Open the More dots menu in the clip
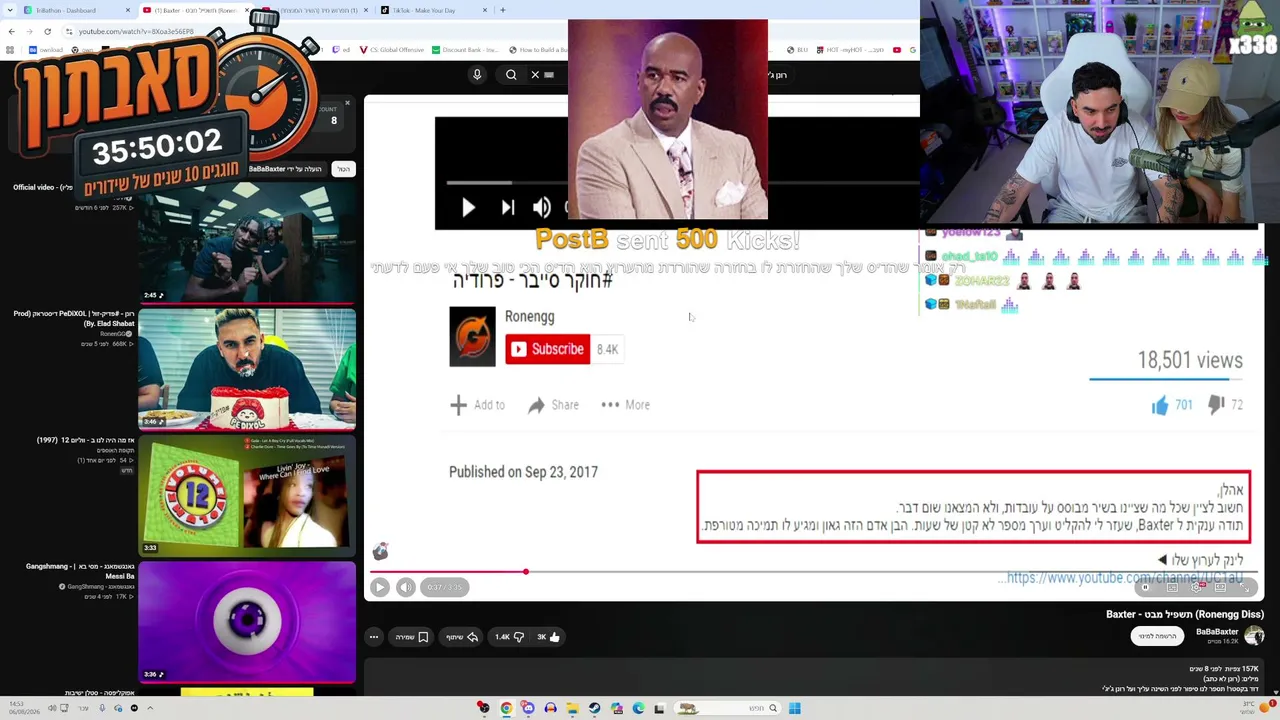 tap(610, 405)
